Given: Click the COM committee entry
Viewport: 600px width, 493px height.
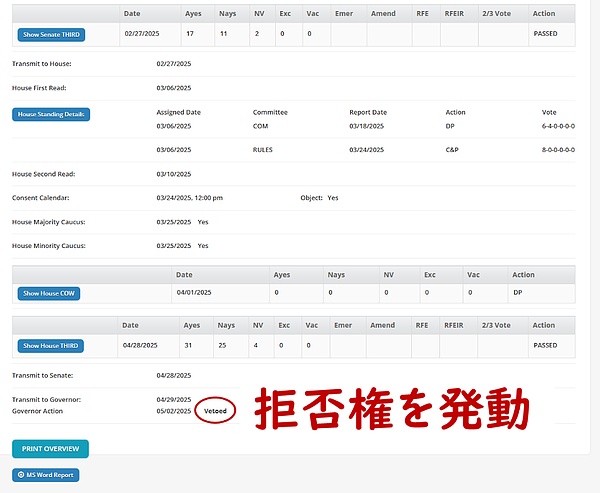Looking at the screenshot, I should (x=261, y=127).
